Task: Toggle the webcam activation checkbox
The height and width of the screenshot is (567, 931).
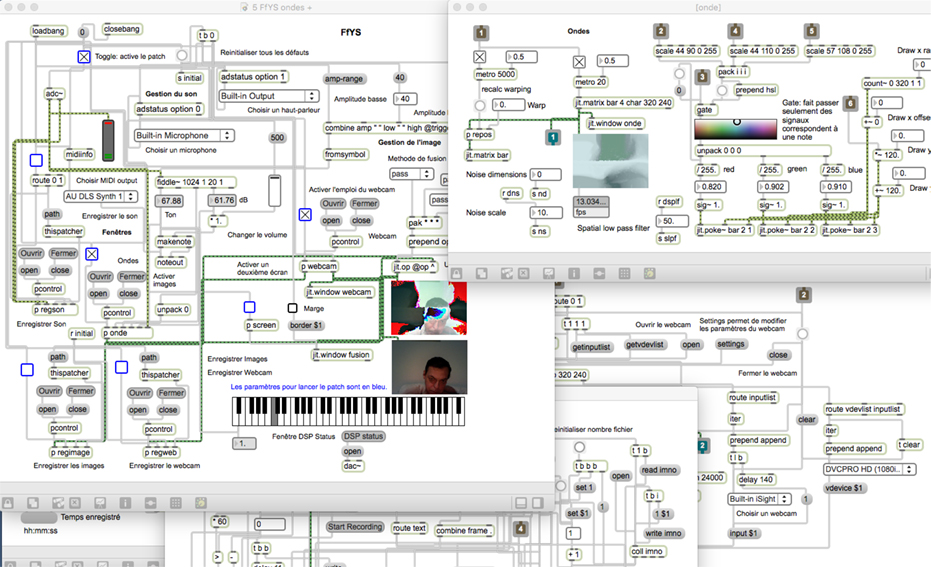Action: coord(305,213)
